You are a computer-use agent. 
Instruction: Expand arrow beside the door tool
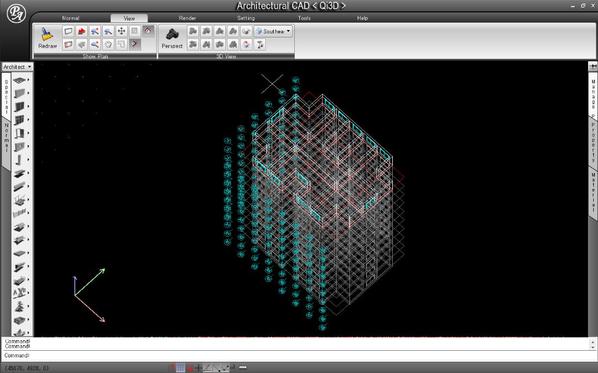pyautogui.click(x=29, y=133)
